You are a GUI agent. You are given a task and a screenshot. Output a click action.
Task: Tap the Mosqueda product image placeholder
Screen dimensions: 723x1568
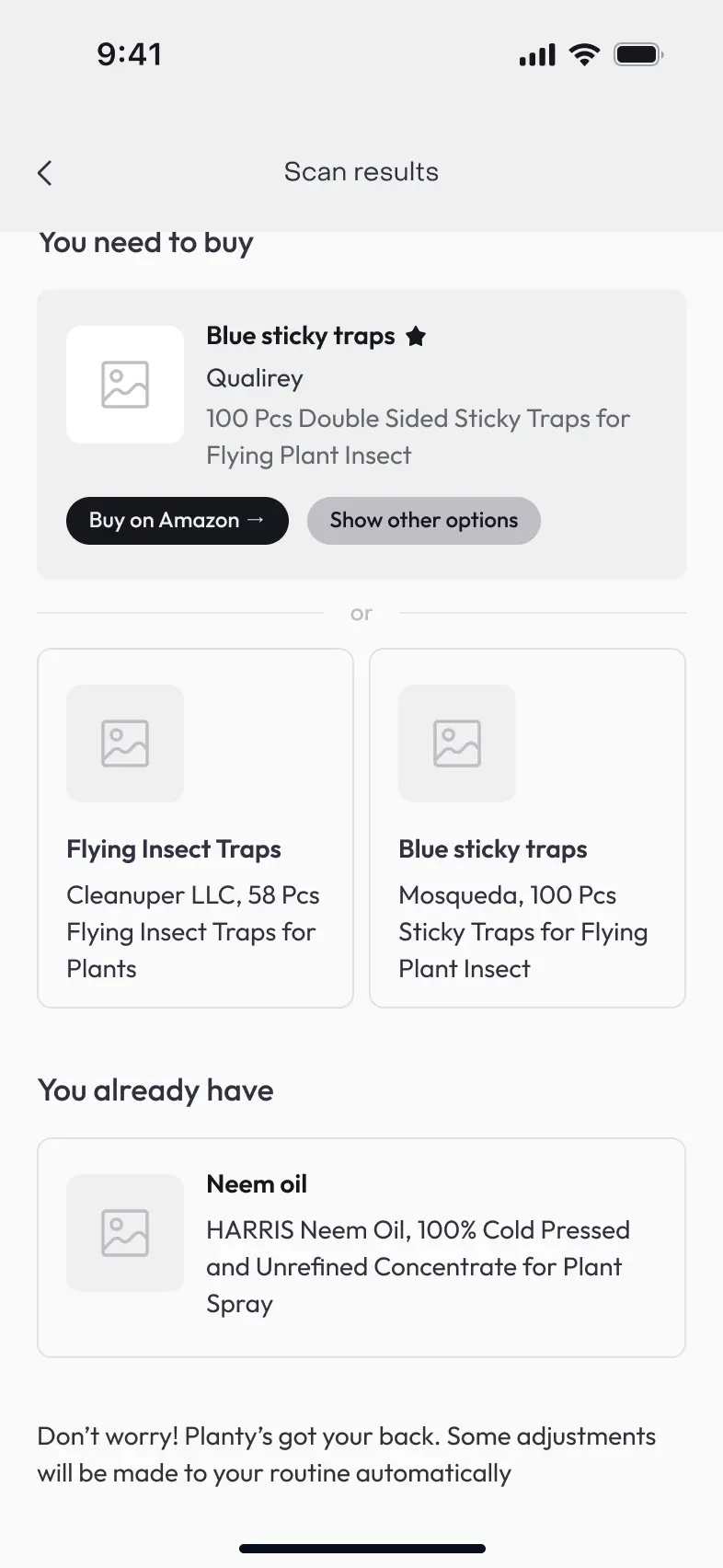(x=457, y=744)
